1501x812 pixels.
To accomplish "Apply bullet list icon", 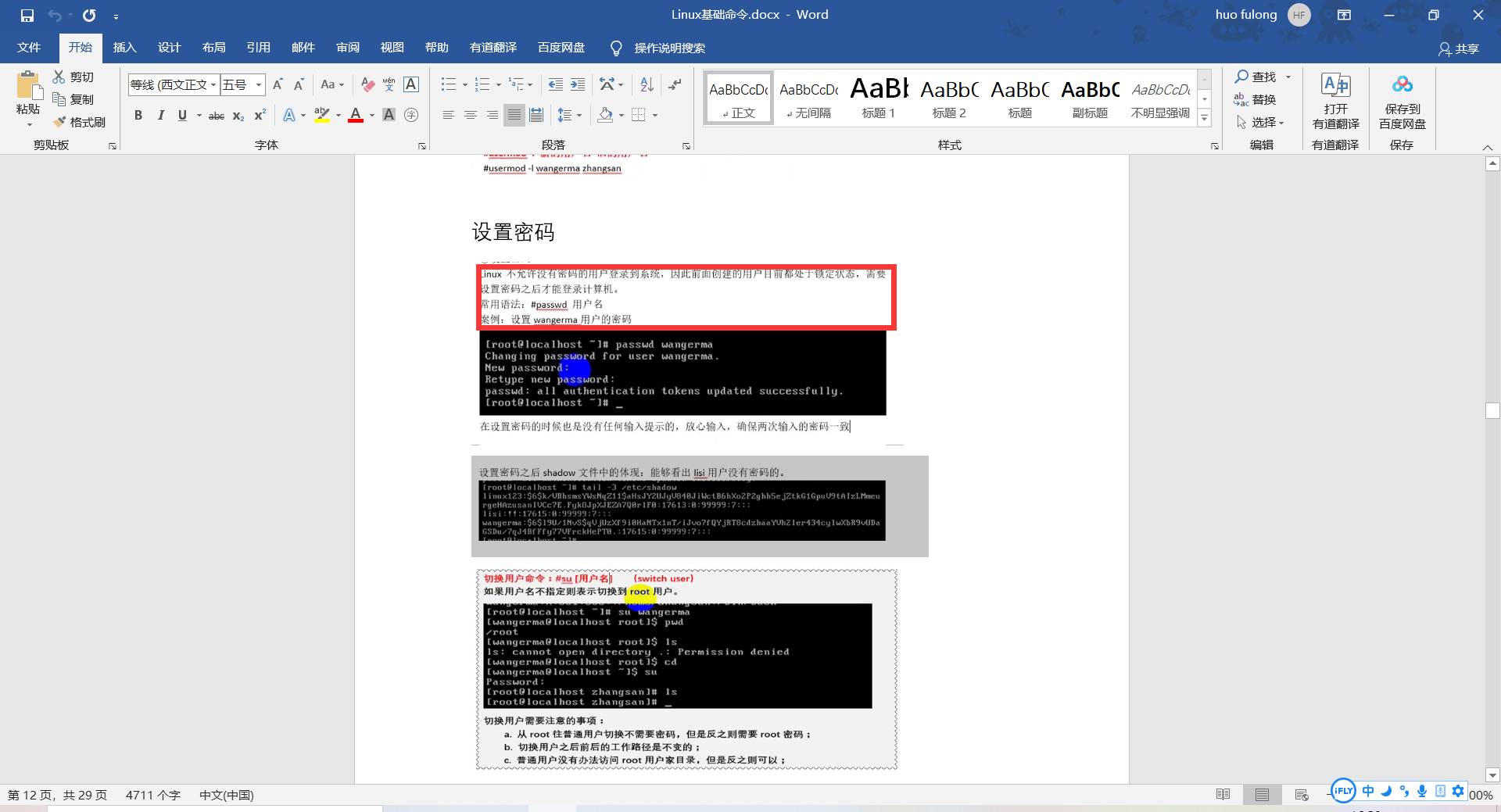I will (448, 84).
